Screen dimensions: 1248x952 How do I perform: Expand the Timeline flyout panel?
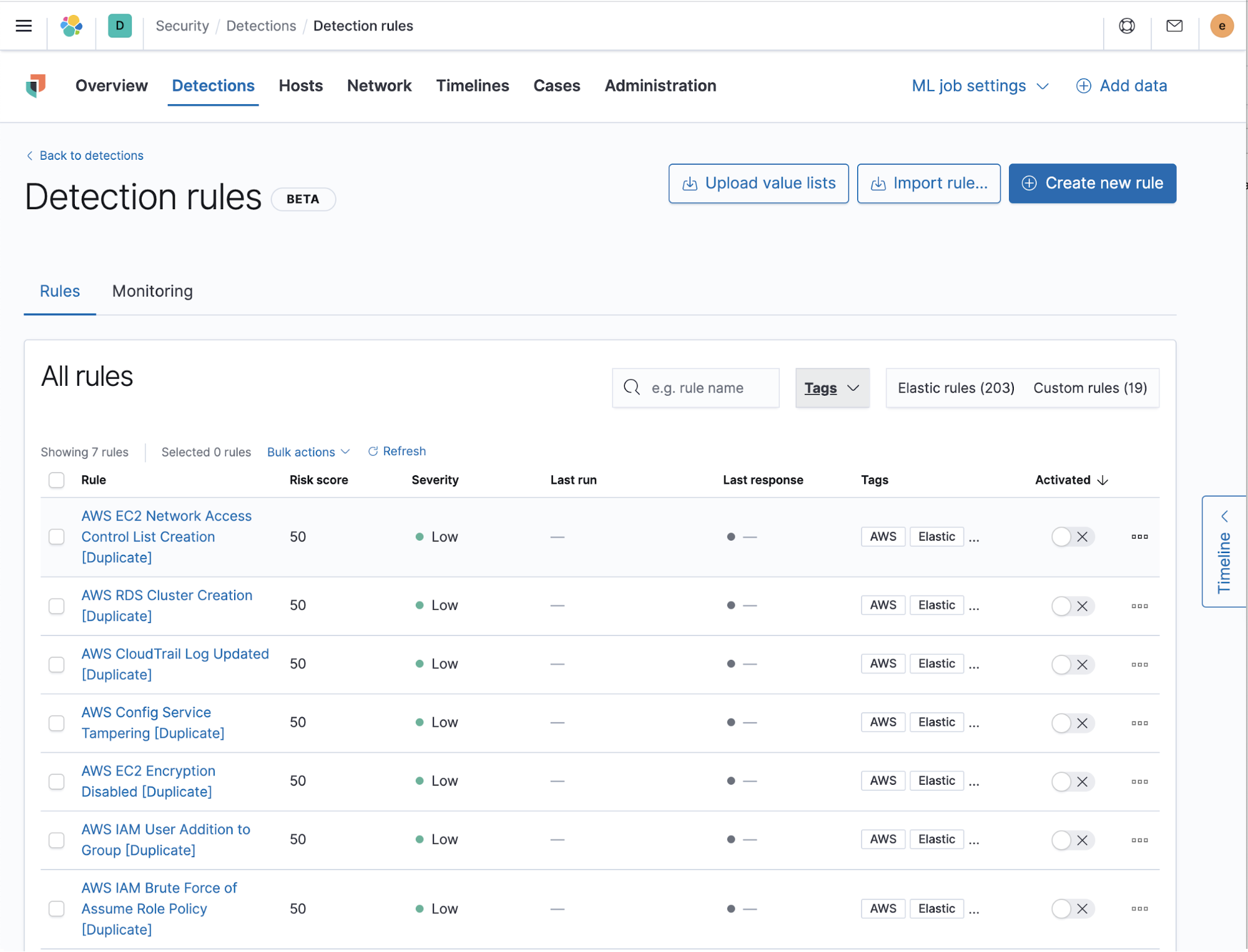[x=1224, y=551]
